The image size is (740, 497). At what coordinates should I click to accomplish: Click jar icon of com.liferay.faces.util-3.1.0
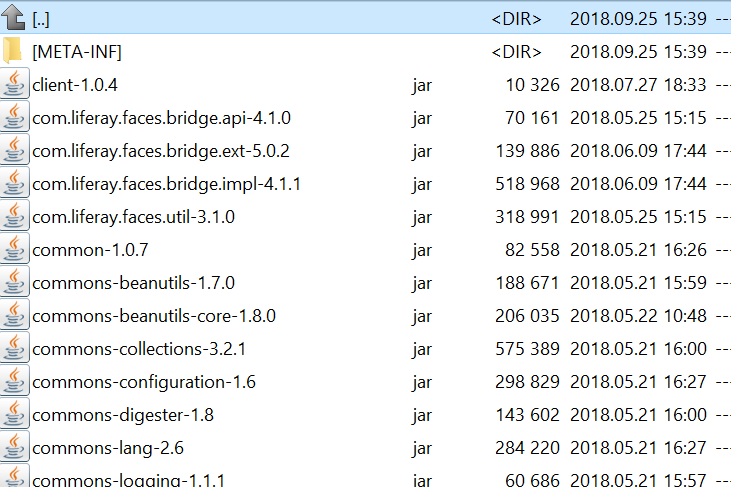tap(14, 216)
